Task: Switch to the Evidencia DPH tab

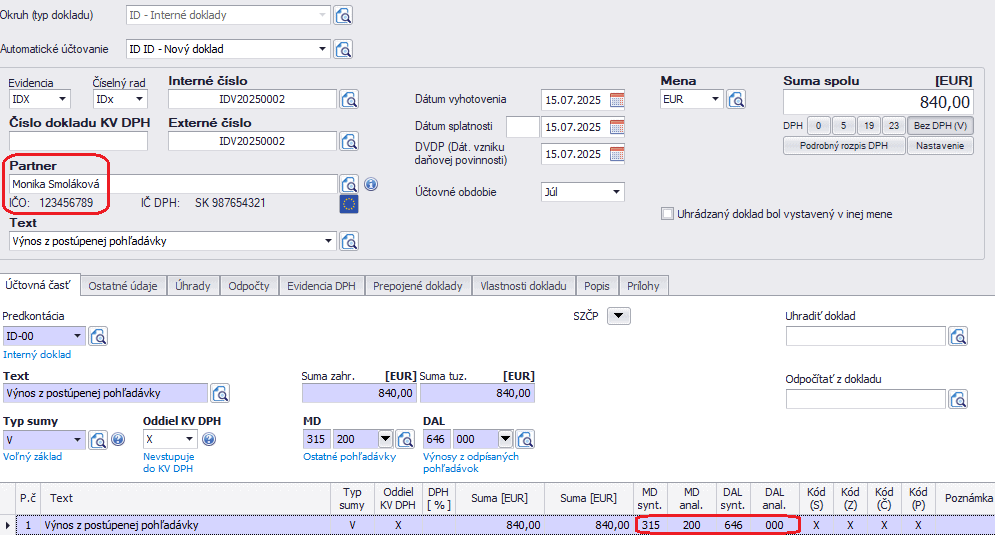Action: click(321, 286)
